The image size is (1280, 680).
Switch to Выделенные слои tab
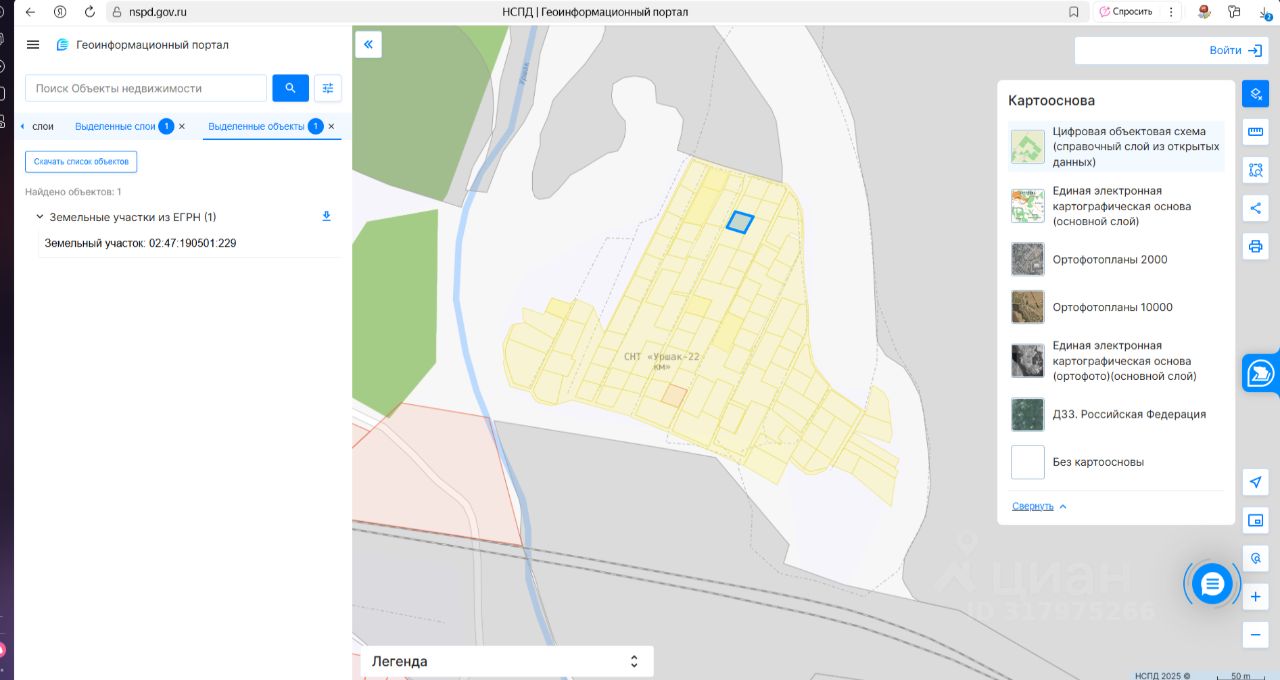tap(115, 126)
